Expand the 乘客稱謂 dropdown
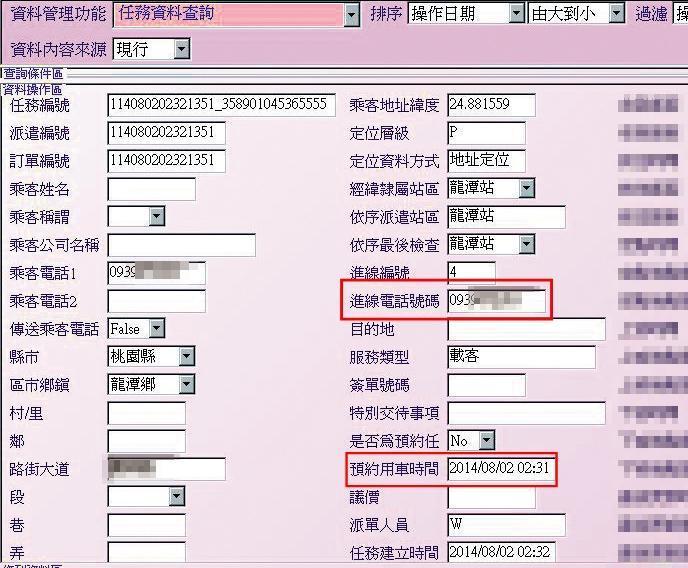The width and height of the screenshot is (688, 568). (x=157, y=216)
